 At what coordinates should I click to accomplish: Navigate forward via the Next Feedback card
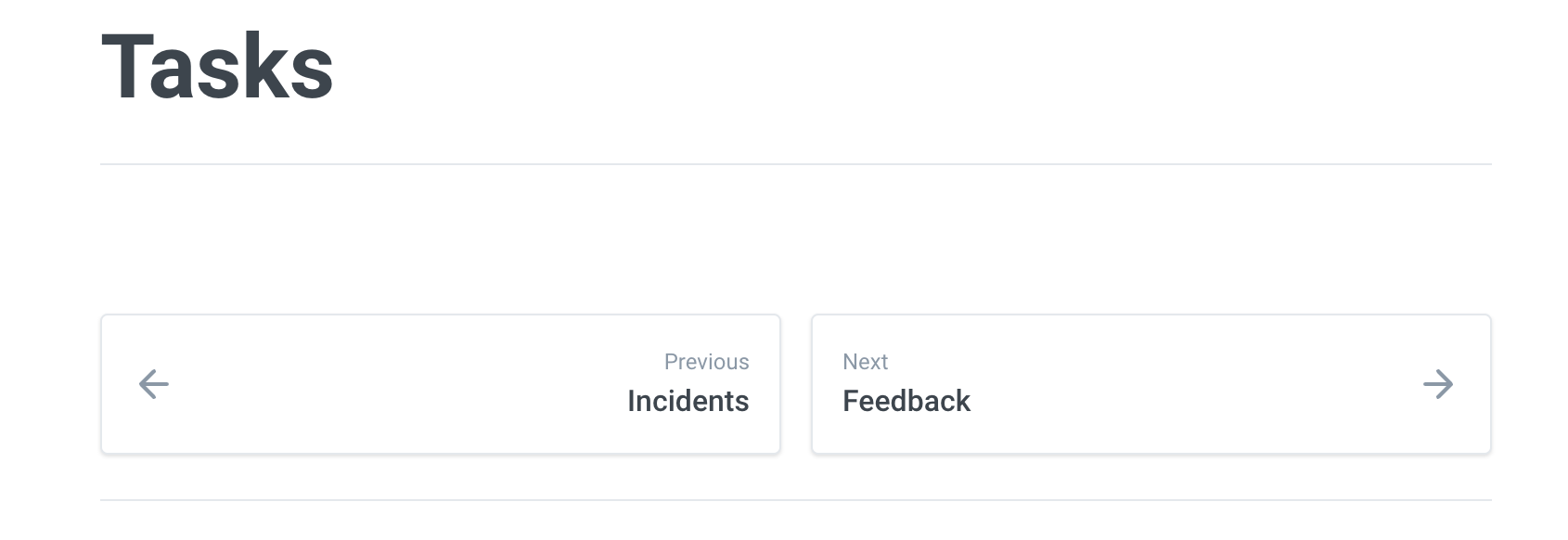pyautogui.click(x=1150, y=383)
